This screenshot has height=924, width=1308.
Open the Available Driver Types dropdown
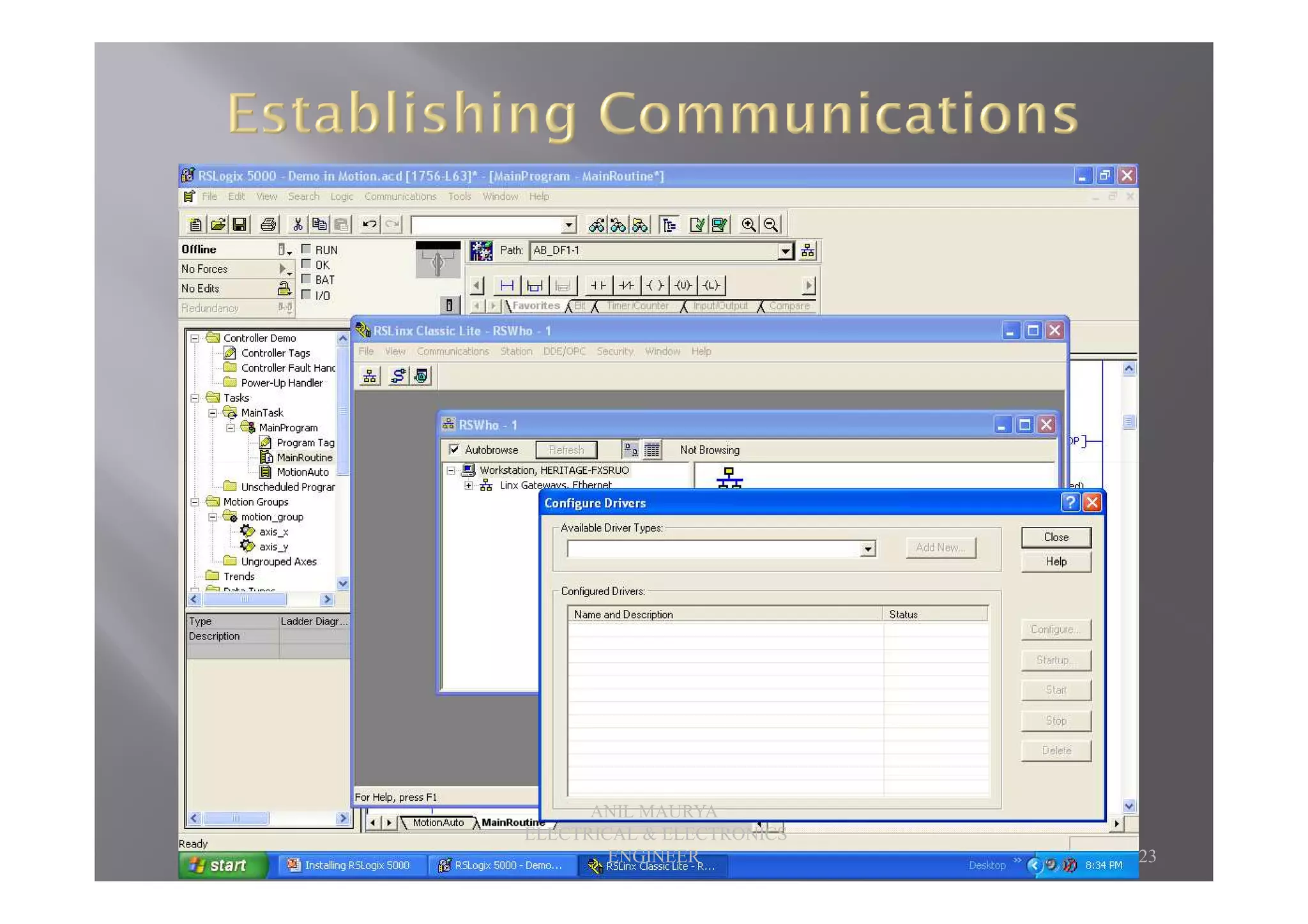click(x=867, y=549)
